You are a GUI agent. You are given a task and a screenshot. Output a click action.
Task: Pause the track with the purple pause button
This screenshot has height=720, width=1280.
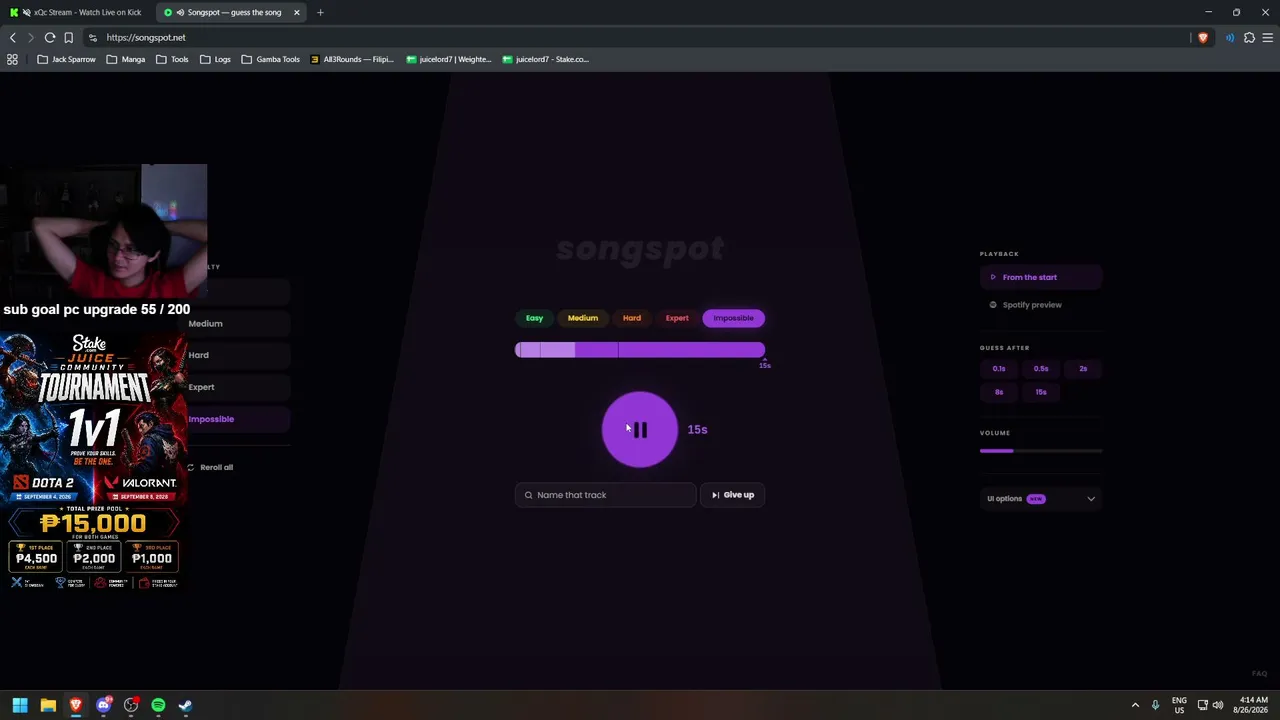(x=640, y=430)
